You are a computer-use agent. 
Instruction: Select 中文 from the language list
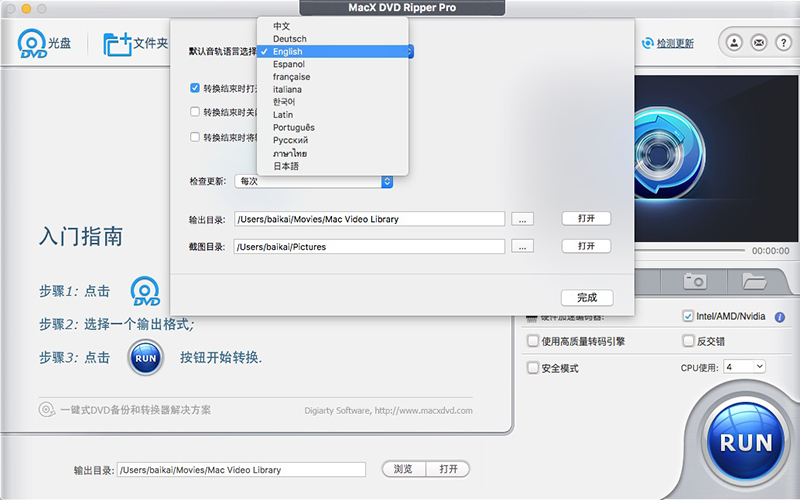pyautogui.click(x=333, y=26)
